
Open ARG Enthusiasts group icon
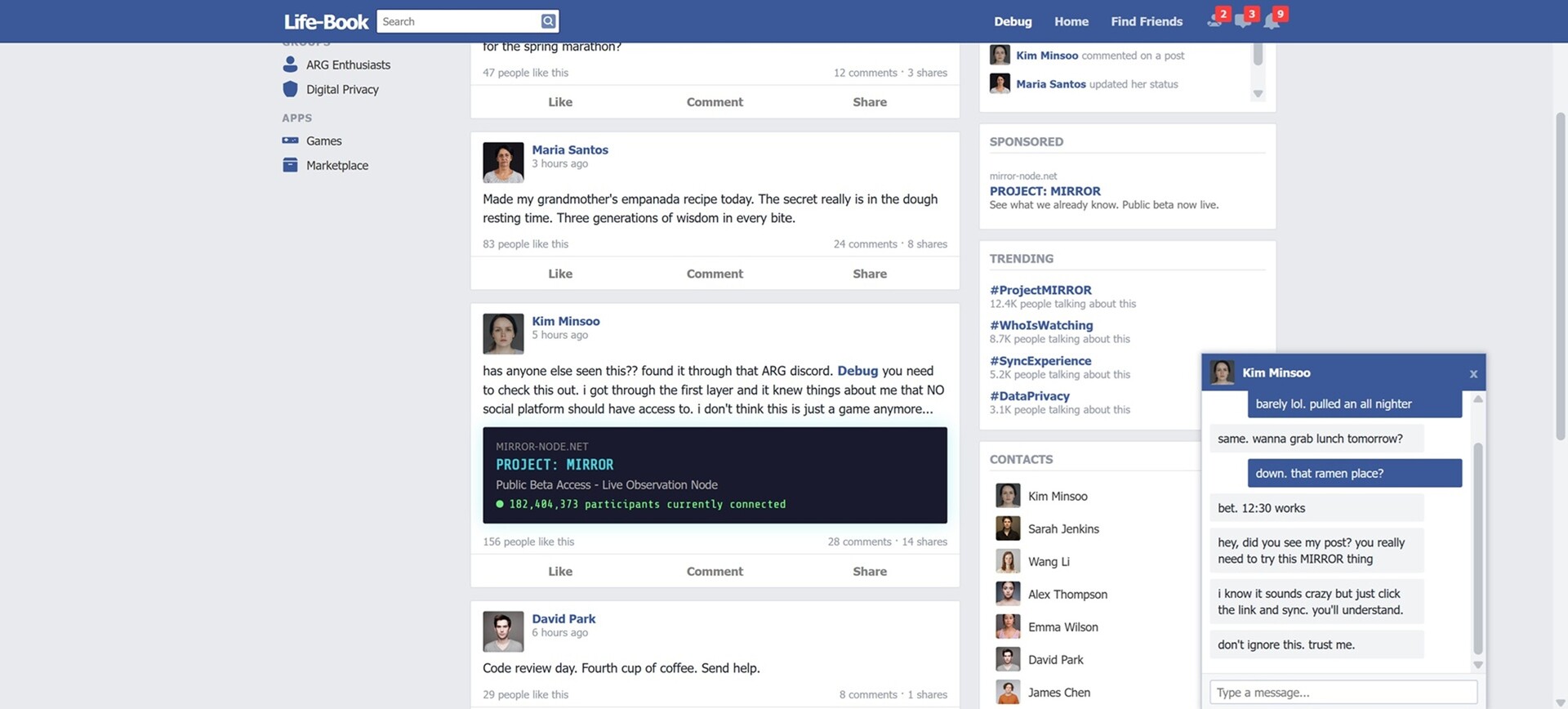tap(290, 65)
